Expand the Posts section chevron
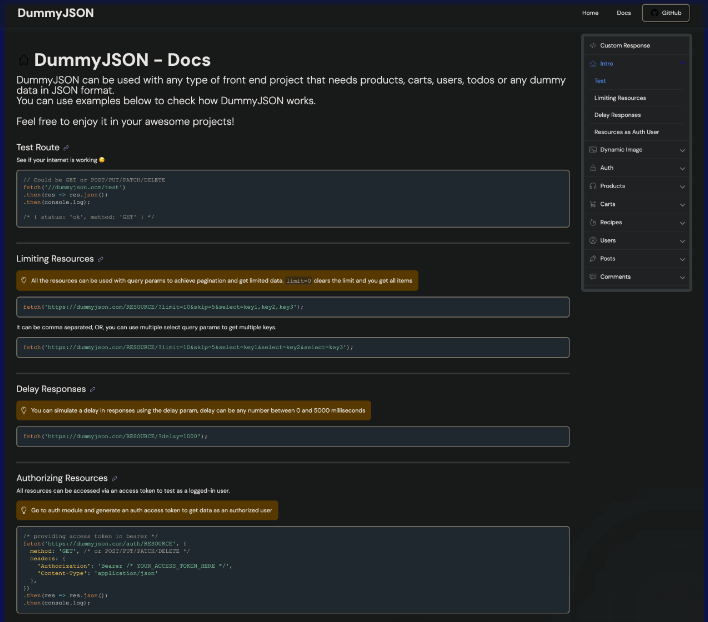This screenshot has width=708, height=622. (682, 259)
